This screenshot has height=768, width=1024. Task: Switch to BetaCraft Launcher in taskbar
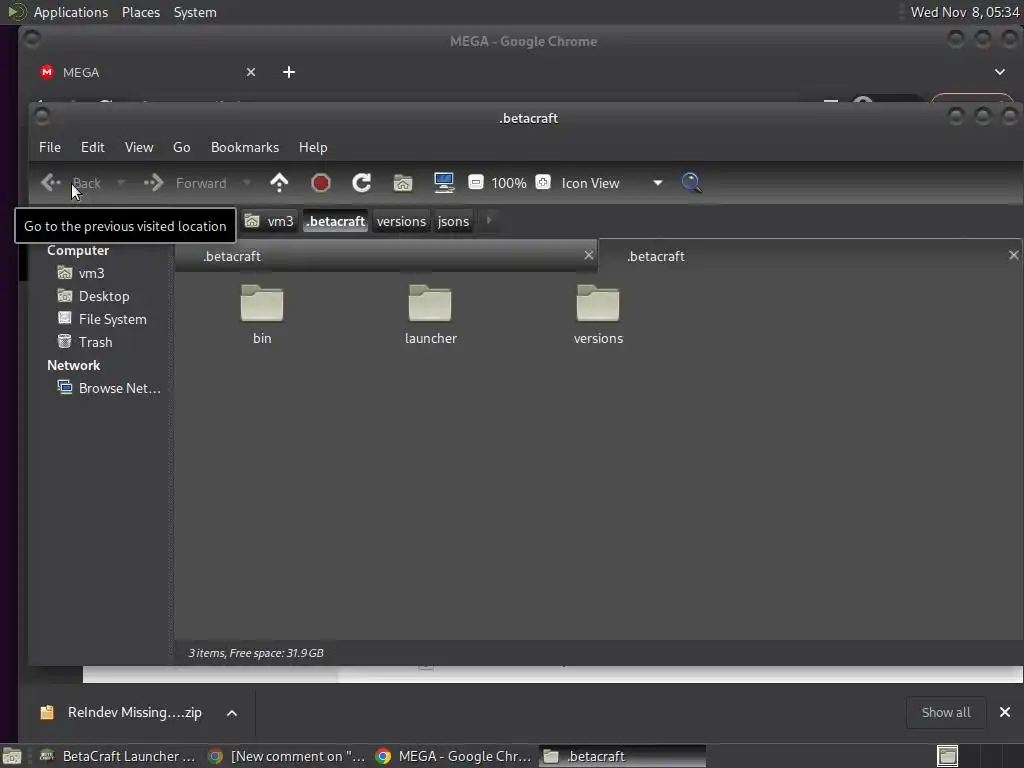point(118,756)
